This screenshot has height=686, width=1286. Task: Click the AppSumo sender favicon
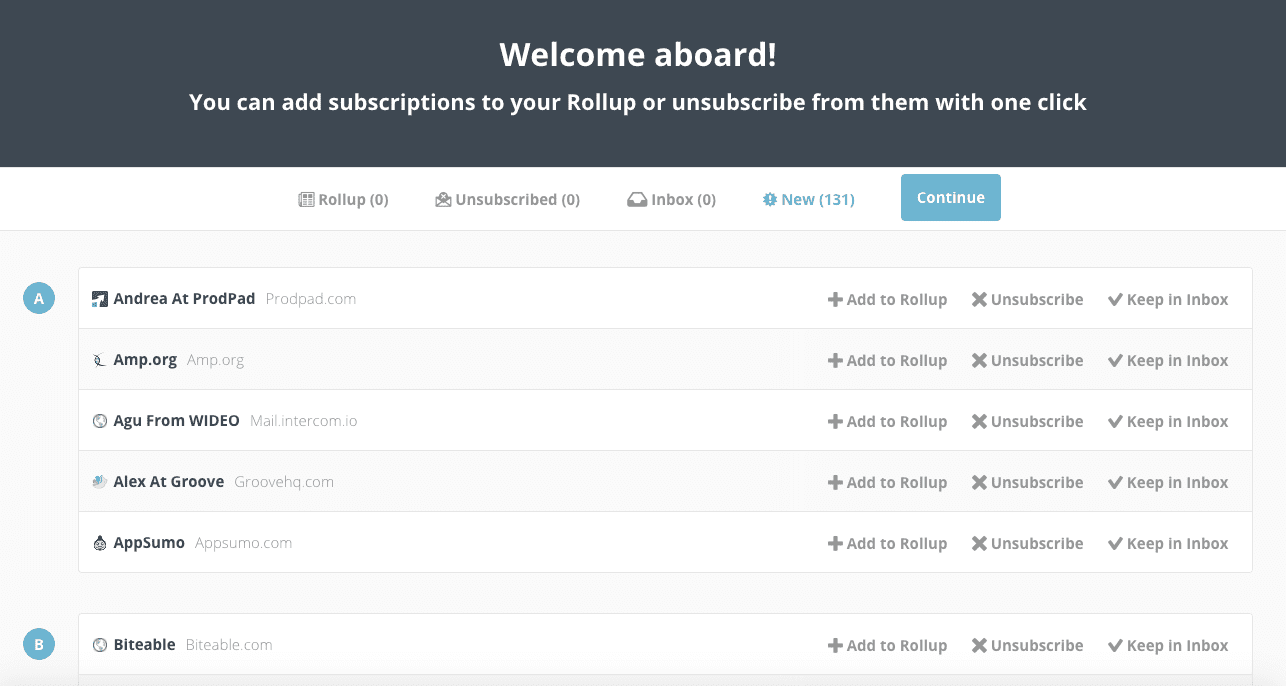tap(100, 543)
